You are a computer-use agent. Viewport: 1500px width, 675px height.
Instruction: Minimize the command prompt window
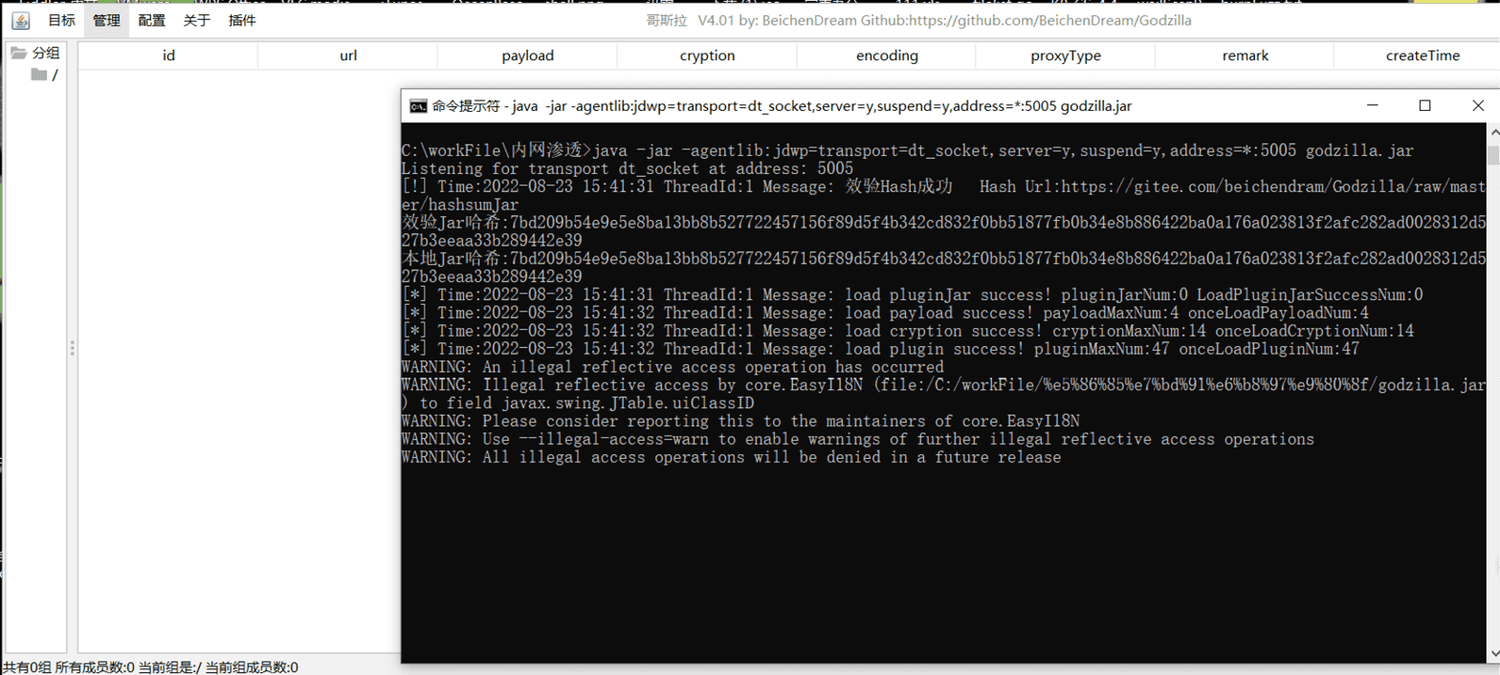[x=1372, y=106]
